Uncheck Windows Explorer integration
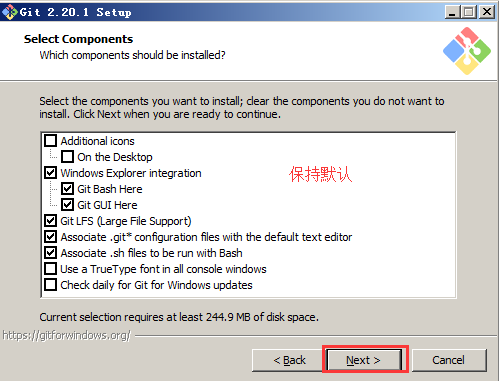The height and width of the screenshot is (381, 499). tap(51, 173)
